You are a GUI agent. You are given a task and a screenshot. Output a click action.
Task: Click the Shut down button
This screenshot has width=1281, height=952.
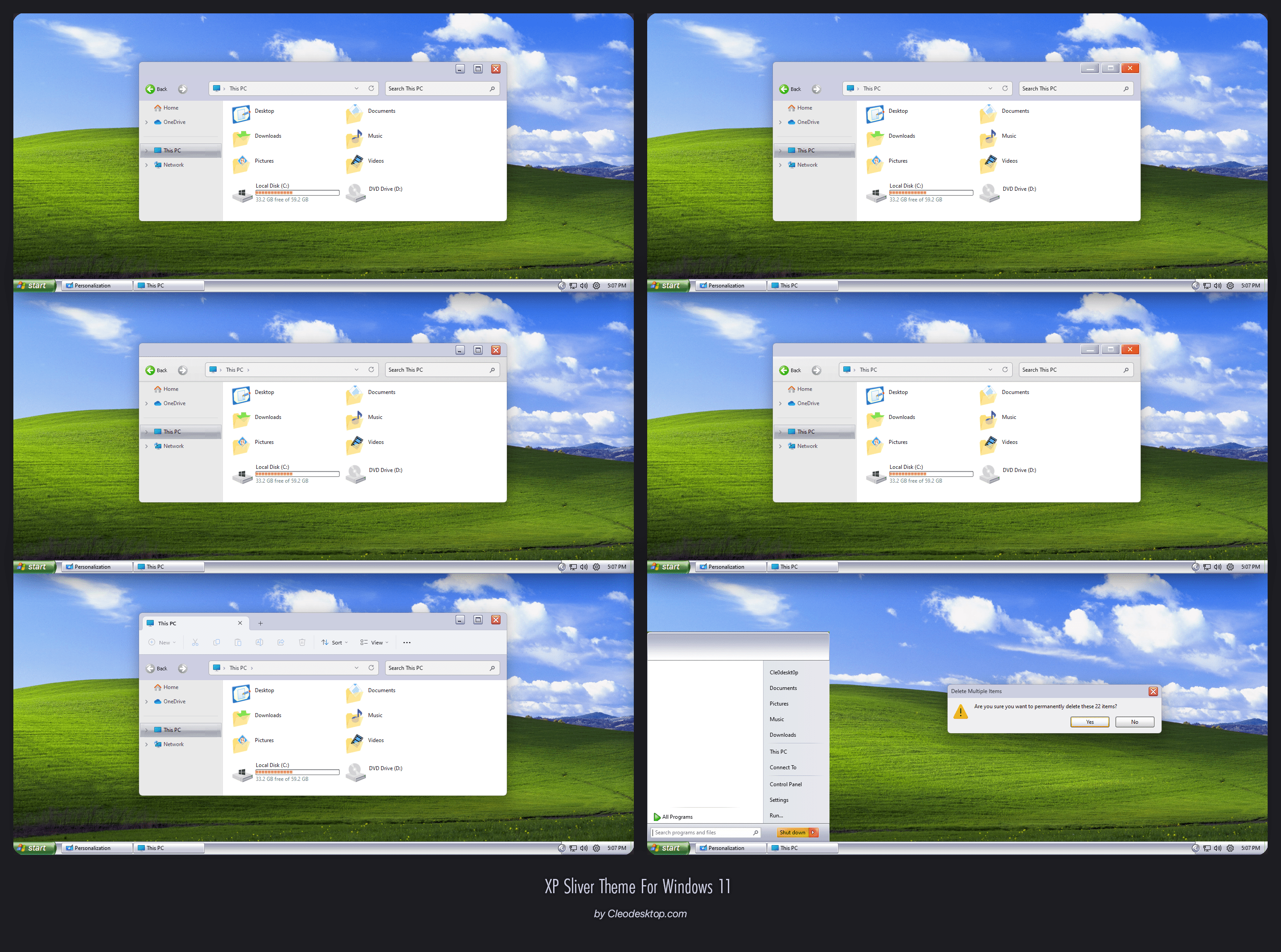click(792, 832)
